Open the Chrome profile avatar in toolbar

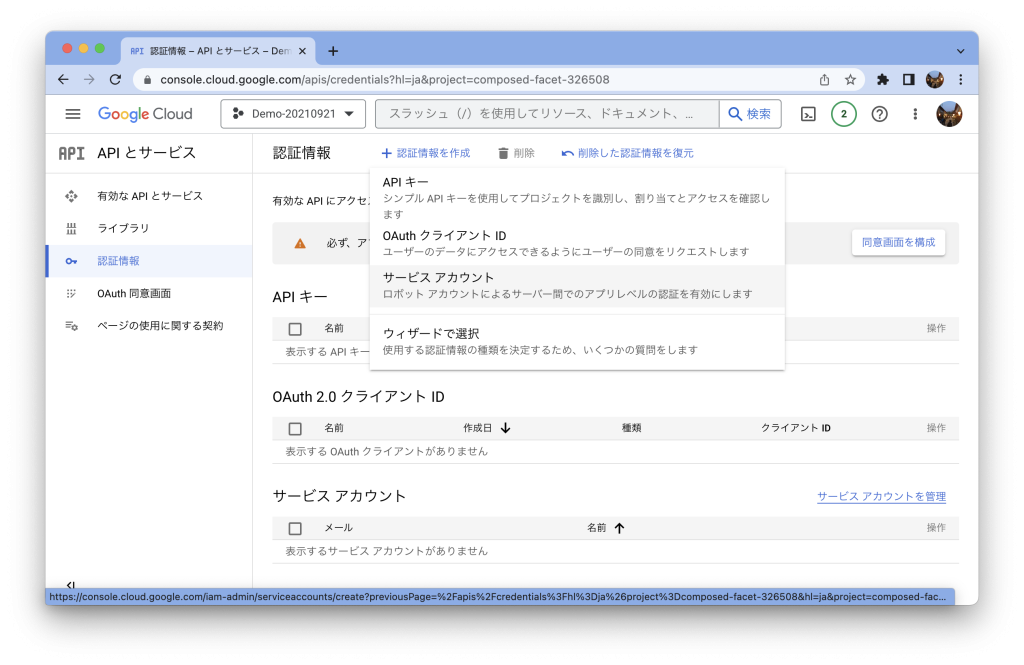tap(935, 80)
